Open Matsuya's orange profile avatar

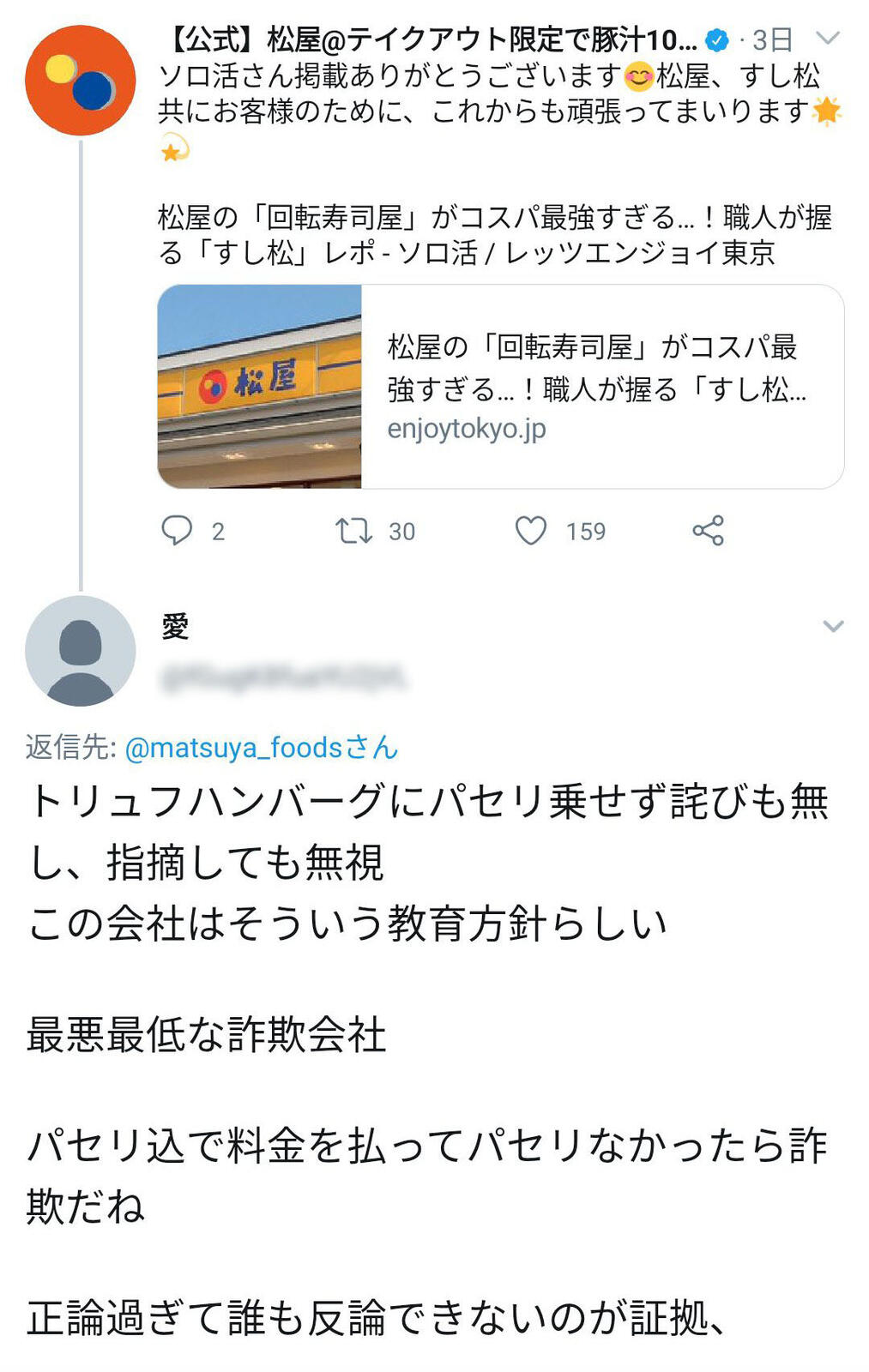(x=81, y=81)
